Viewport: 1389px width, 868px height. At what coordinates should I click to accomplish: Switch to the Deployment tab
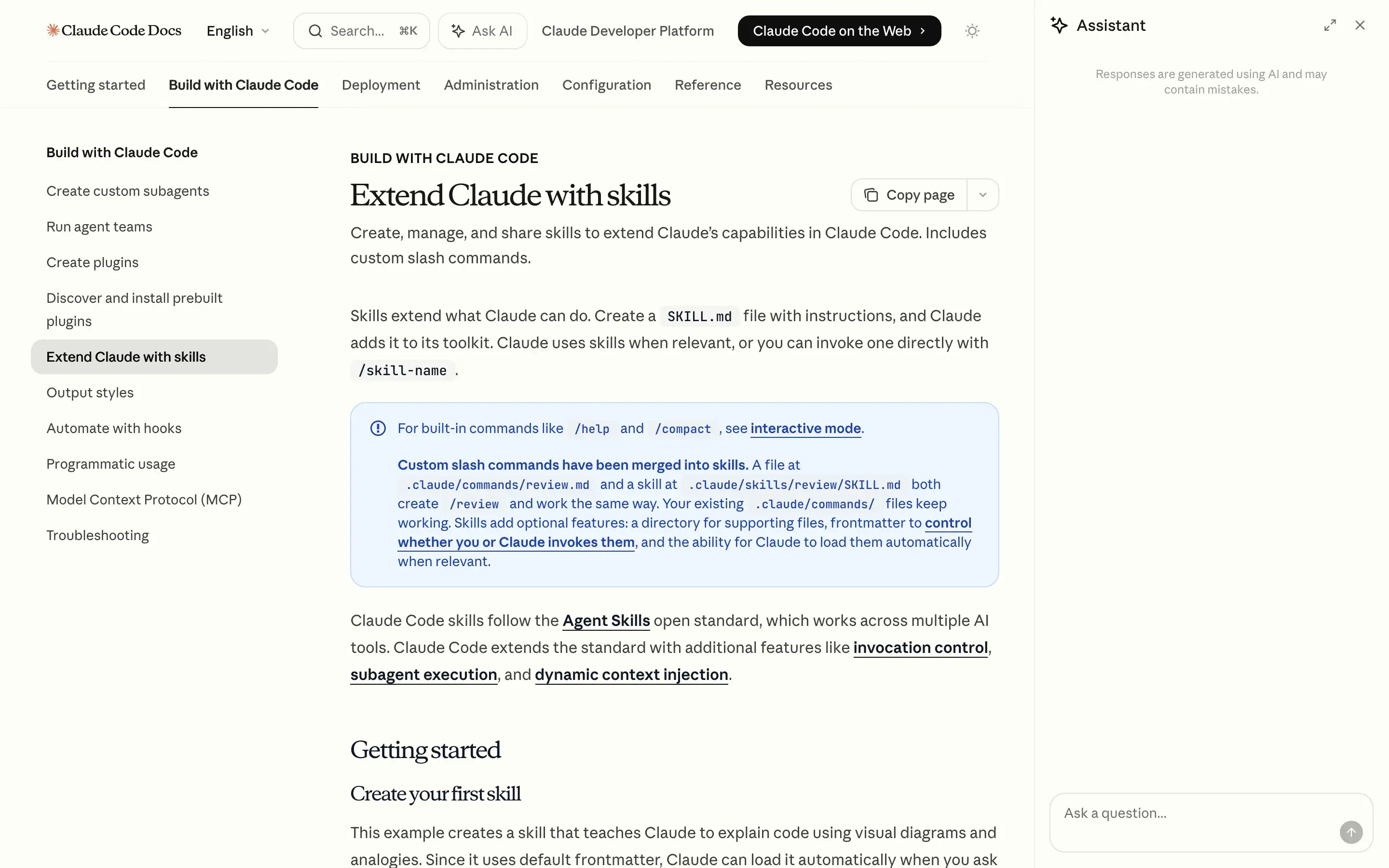pos(381,85)
